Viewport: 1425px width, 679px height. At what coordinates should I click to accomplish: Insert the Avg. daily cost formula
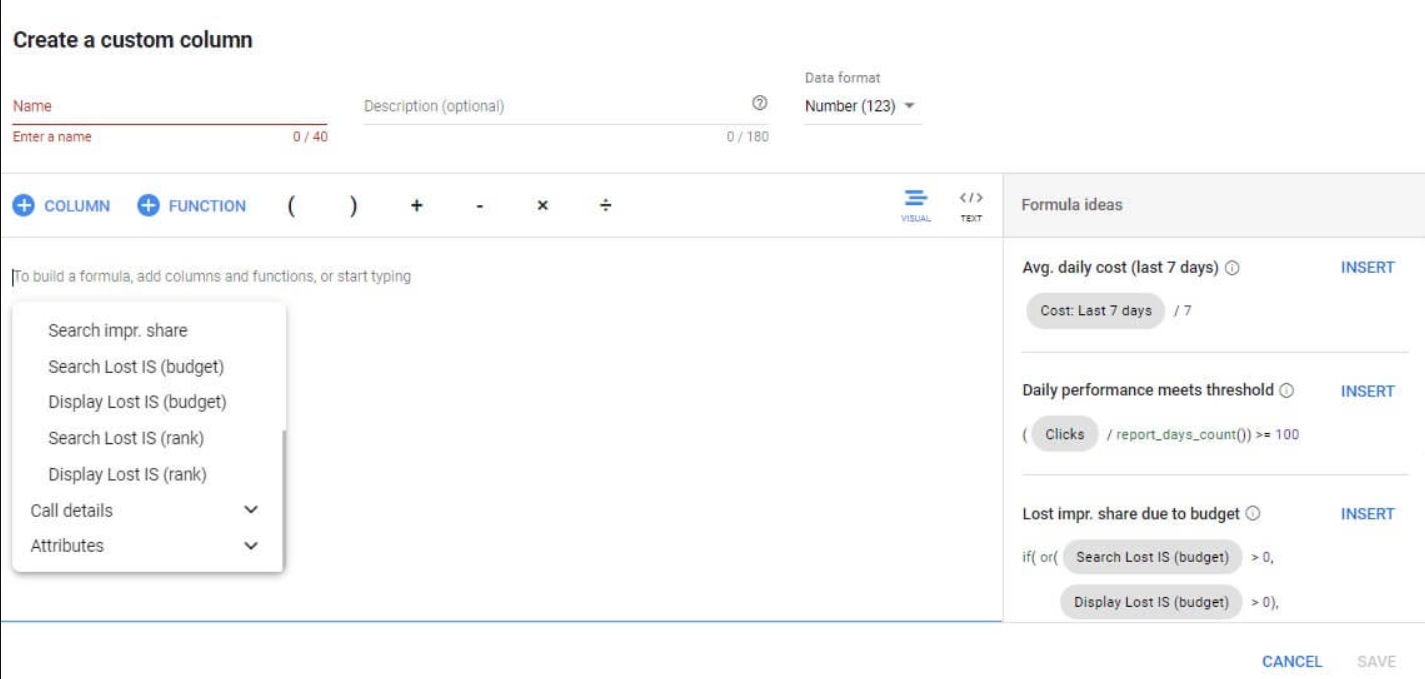tap(1367, 268)
